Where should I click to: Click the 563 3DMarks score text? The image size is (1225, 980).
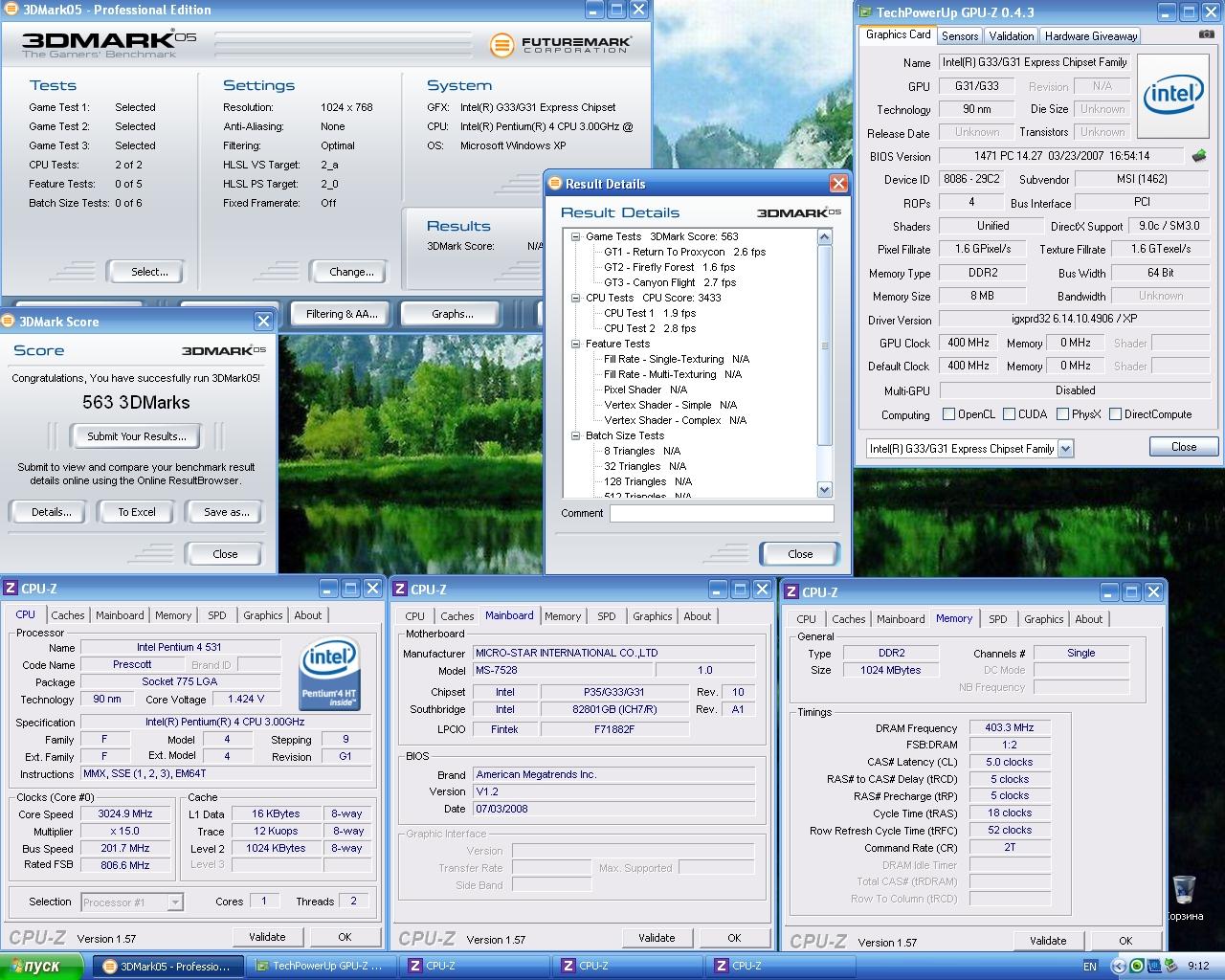point(136,403)
